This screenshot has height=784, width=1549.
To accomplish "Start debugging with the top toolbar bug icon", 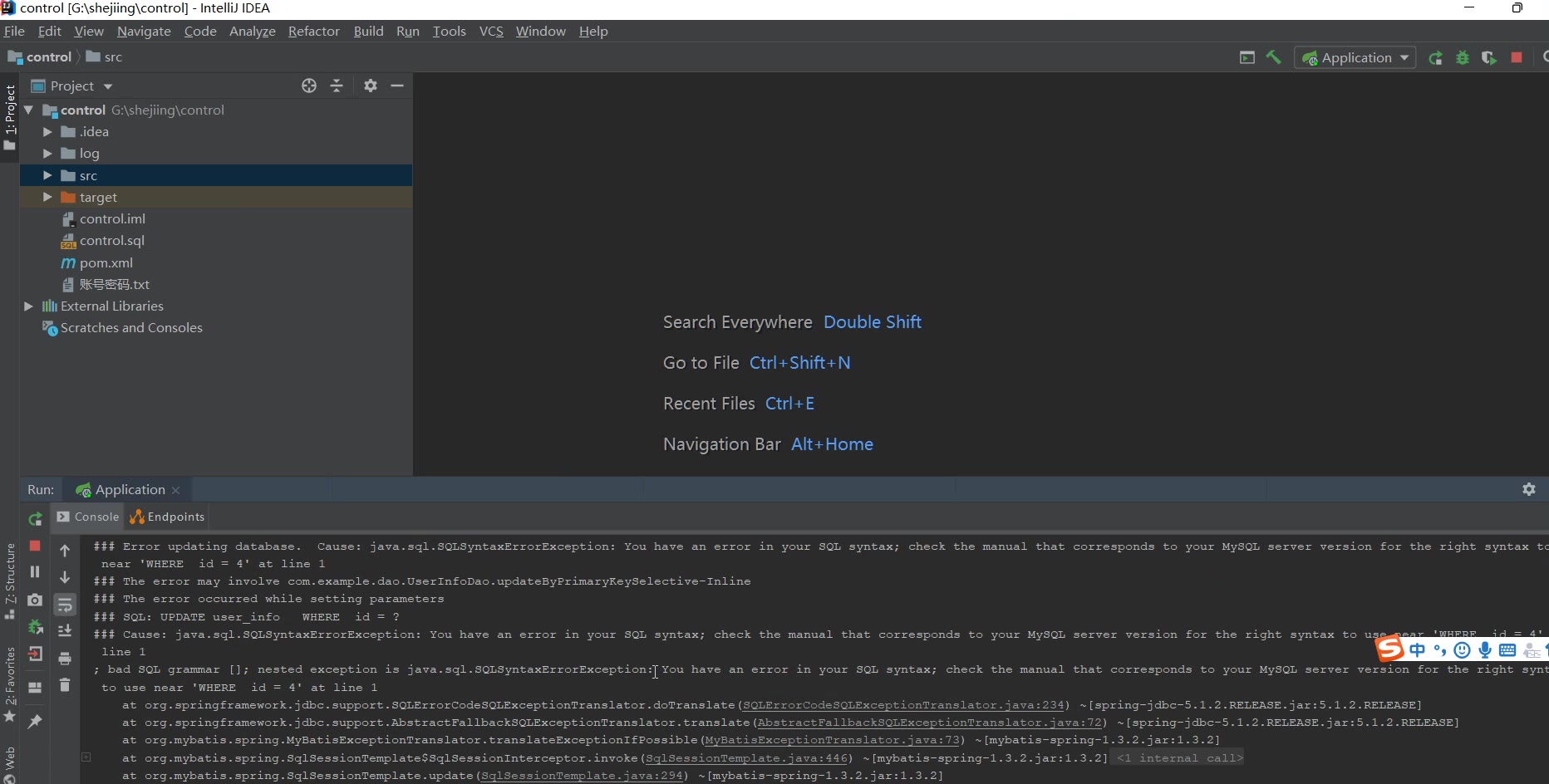I will 1462,57.
